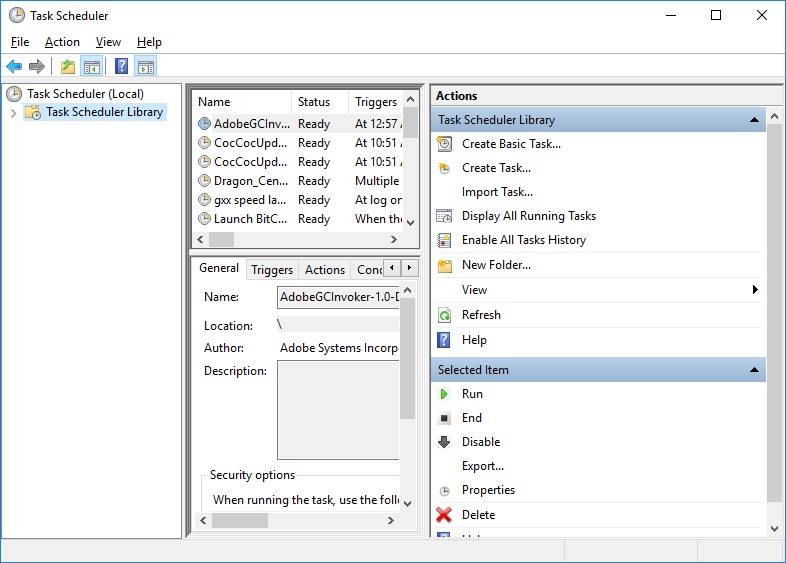Click the Create Basic Task icon
This screenshot has height=563, width=786.
click(x=444, y=144)
